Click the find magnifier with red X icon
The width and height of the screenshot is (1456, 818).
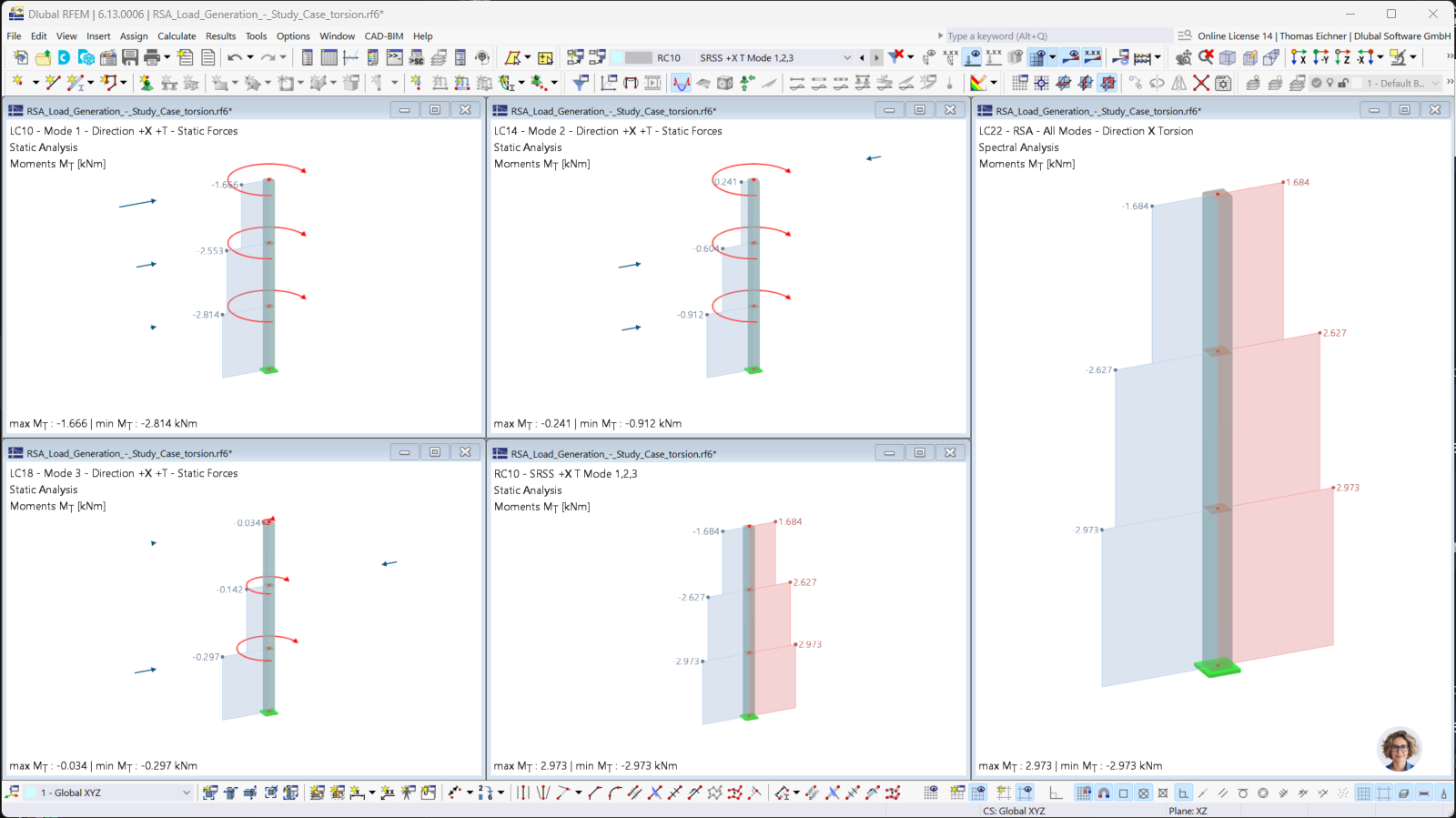[x=1206, y=57]
